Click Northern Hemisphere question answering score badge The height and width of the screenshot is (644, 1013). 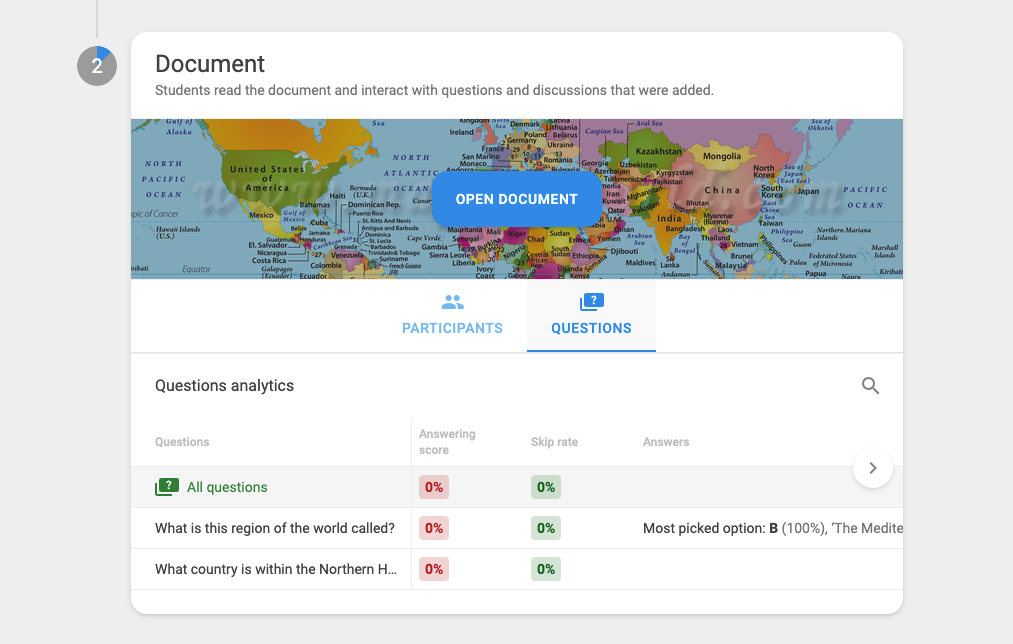click(433, 569)
